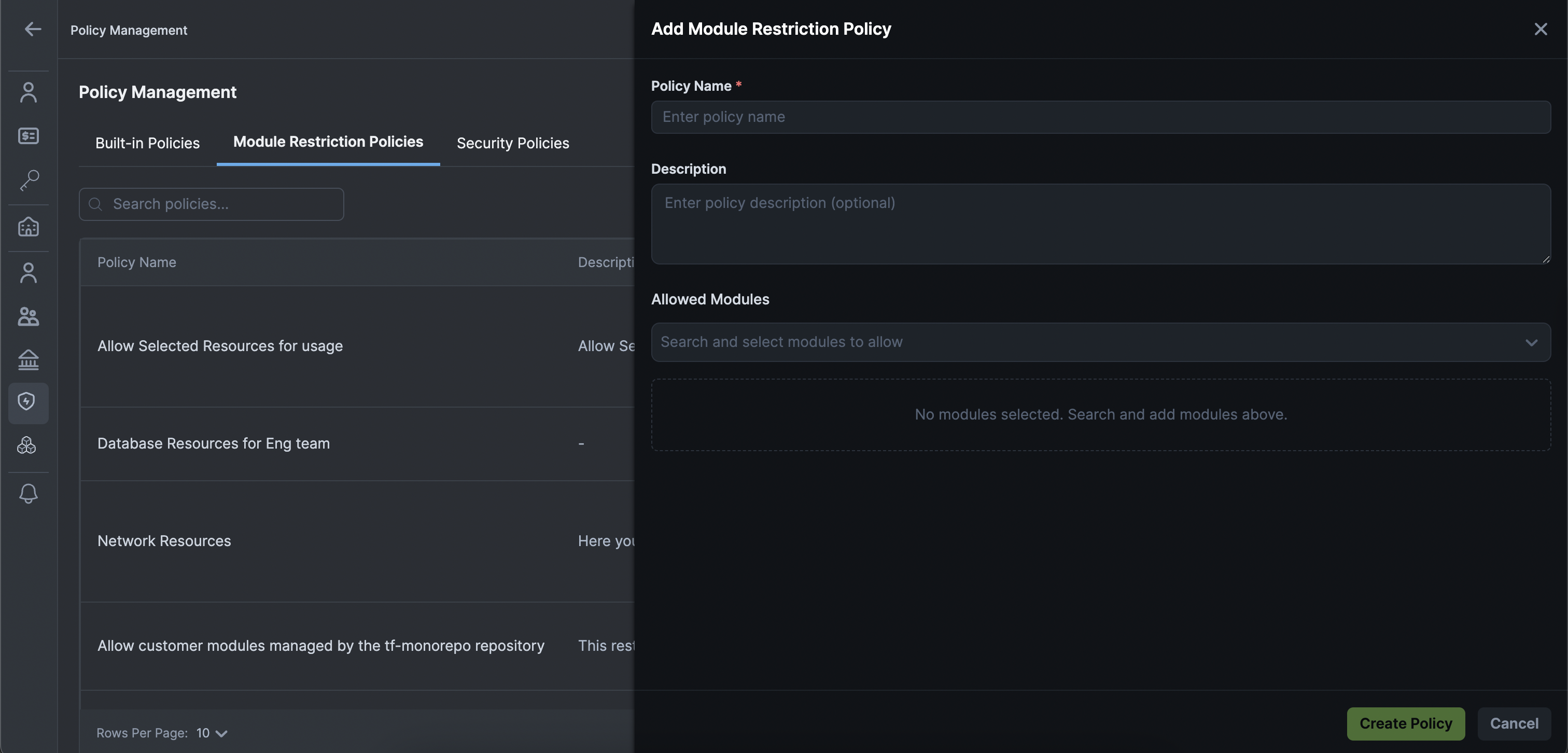Close the Add Module Restriction Policy dialog
Screen dimensions: 1568x753
click(1541, 29)
